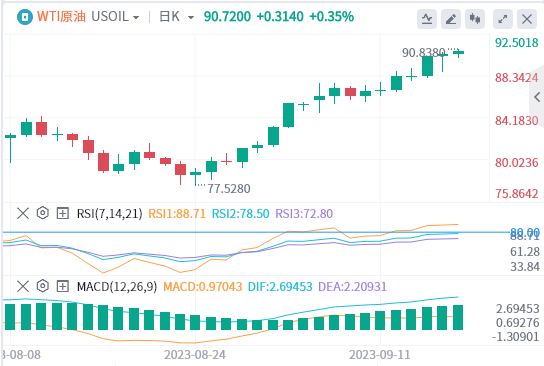Click the MACD(12,26,9) label
The image size is (544, 366).
117,287
